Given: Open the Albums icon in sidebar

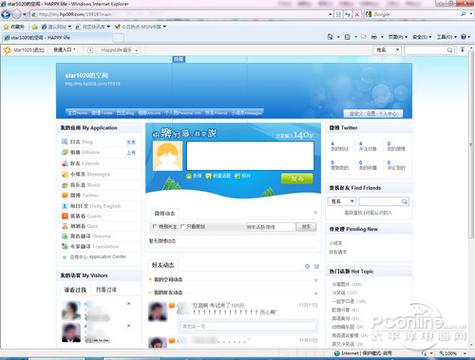Looking at the screenshot, I should click(65, 152).
